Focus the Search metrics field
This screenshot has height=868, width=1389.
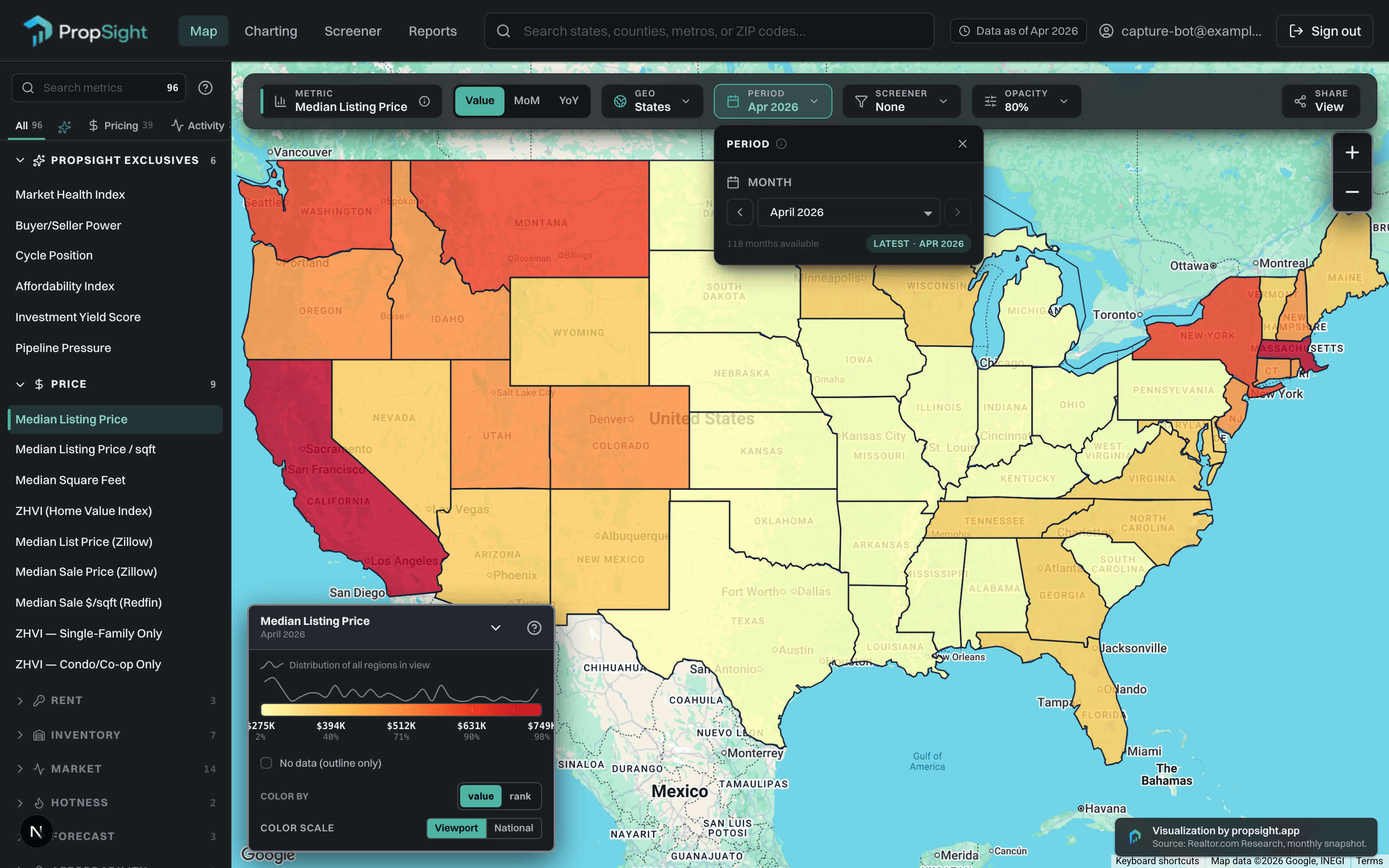click(x=99, y=88)
